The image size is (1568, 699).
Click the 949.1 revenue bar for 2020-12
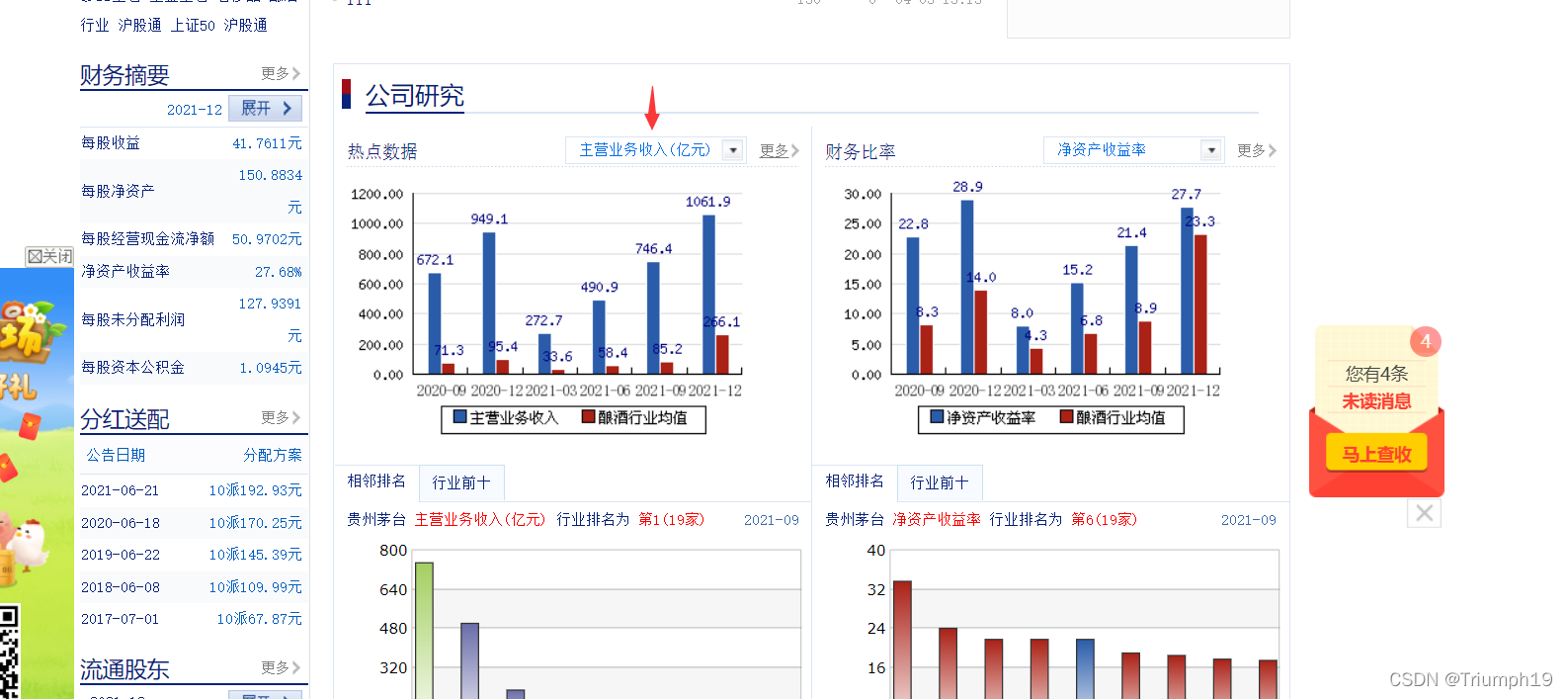pos(489,303)
